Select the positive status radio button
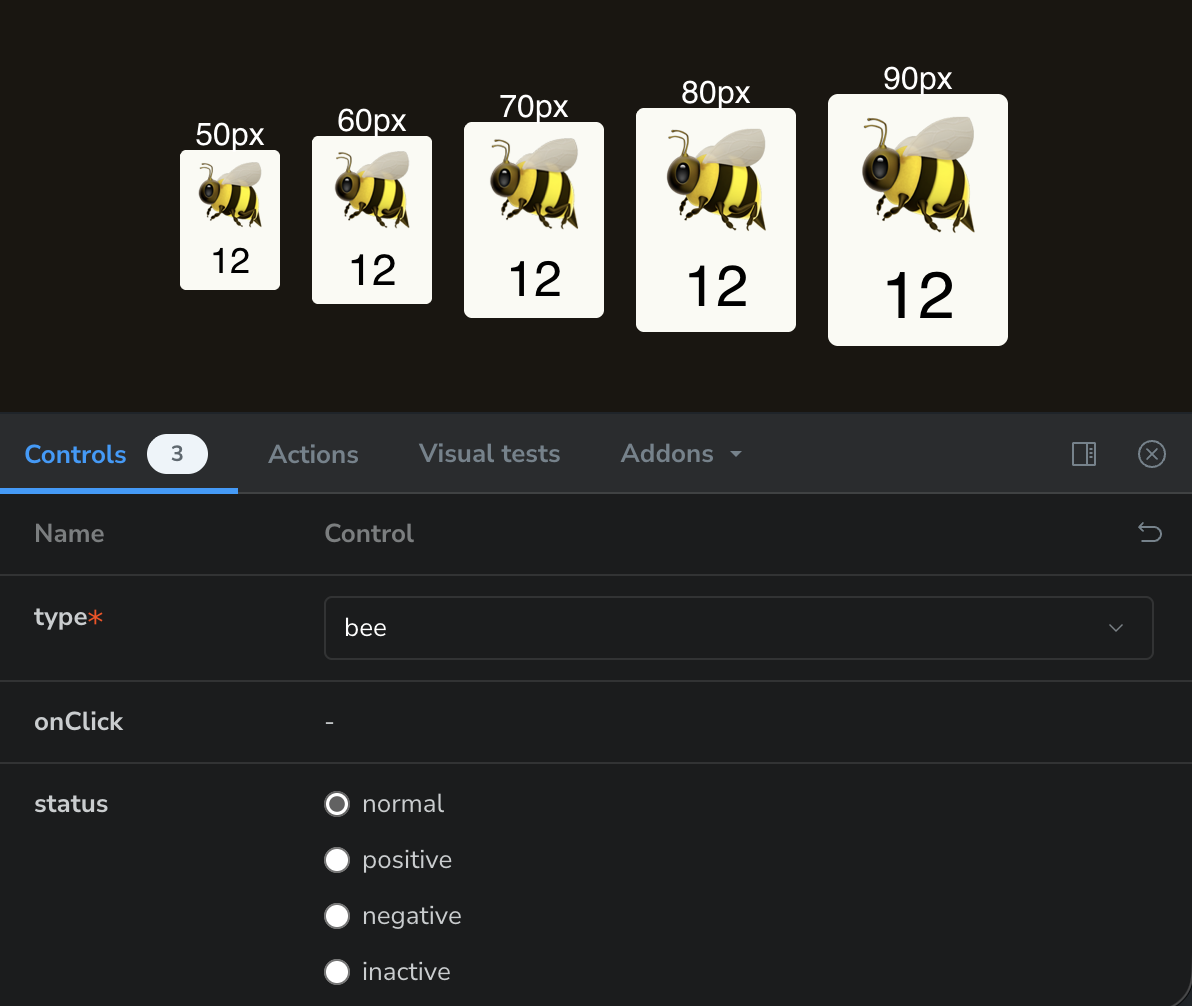The image size is (1192, 1006). coord(337,860)
